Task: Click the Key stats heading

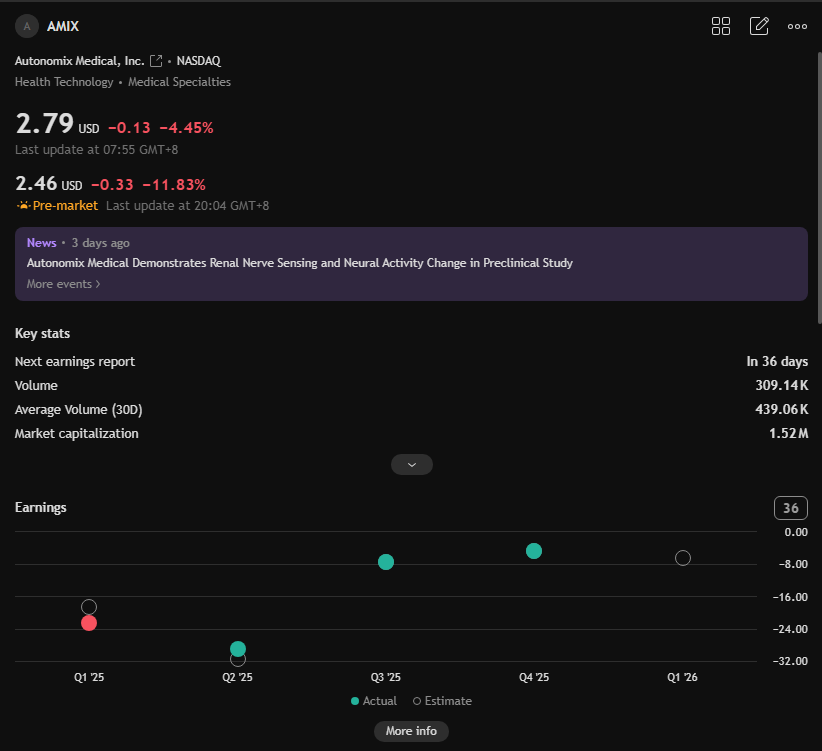Action: pos(42,333)
